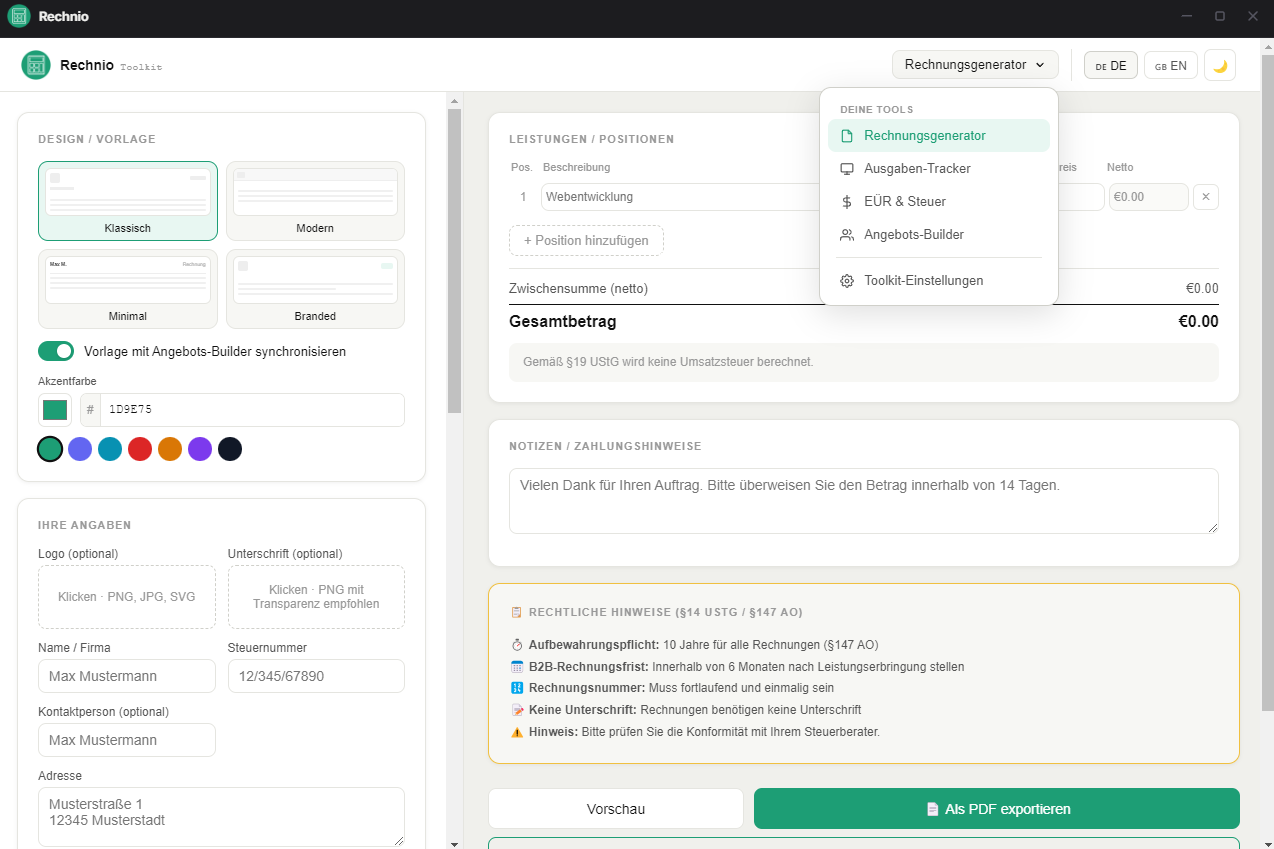
Task: Click the document icon beside Rechnungsgenerator
Action: (847, 136)
